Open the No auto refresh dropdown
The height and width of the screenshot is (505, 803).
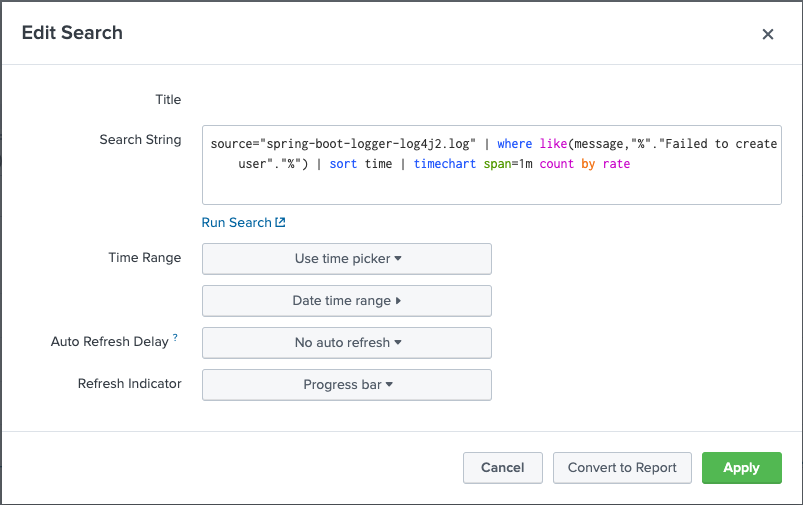point(347,342)
